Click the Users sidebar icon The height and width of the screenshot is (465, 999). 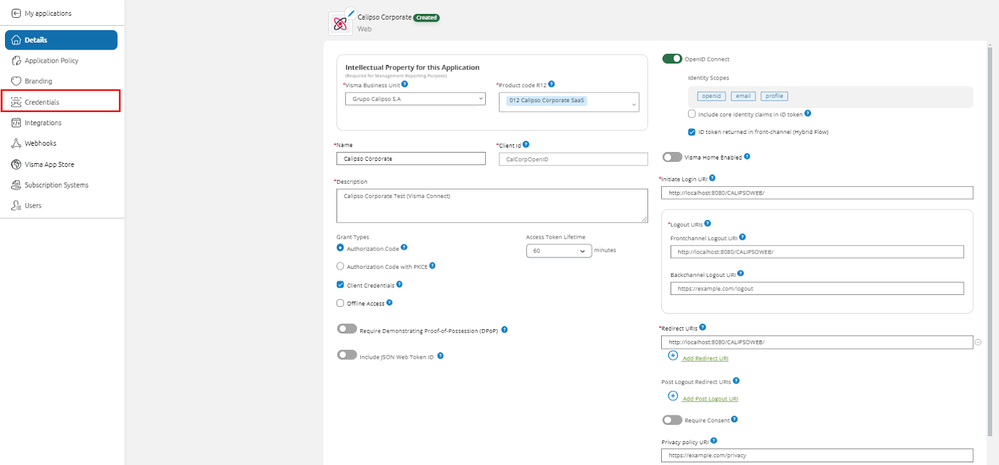[16, 206]
